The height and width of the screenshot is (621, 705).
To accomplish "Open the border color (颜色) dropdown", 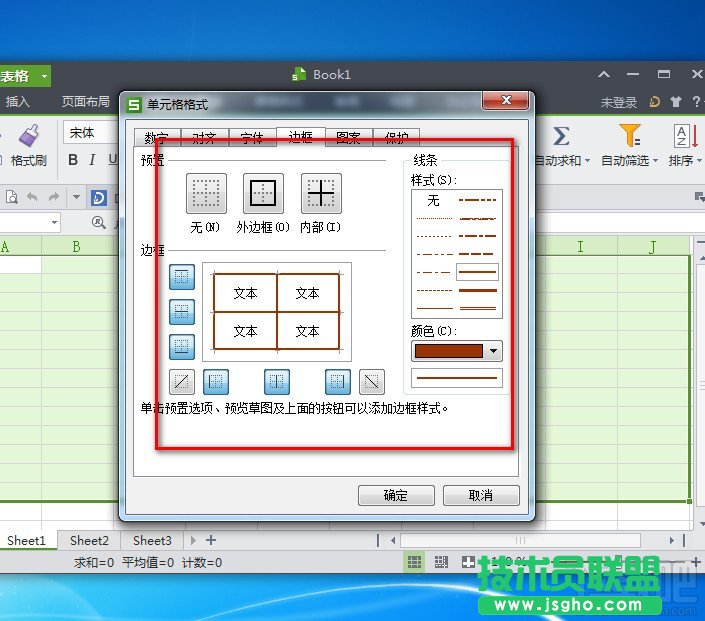I will pyautogui.click(x=493, y=351).
